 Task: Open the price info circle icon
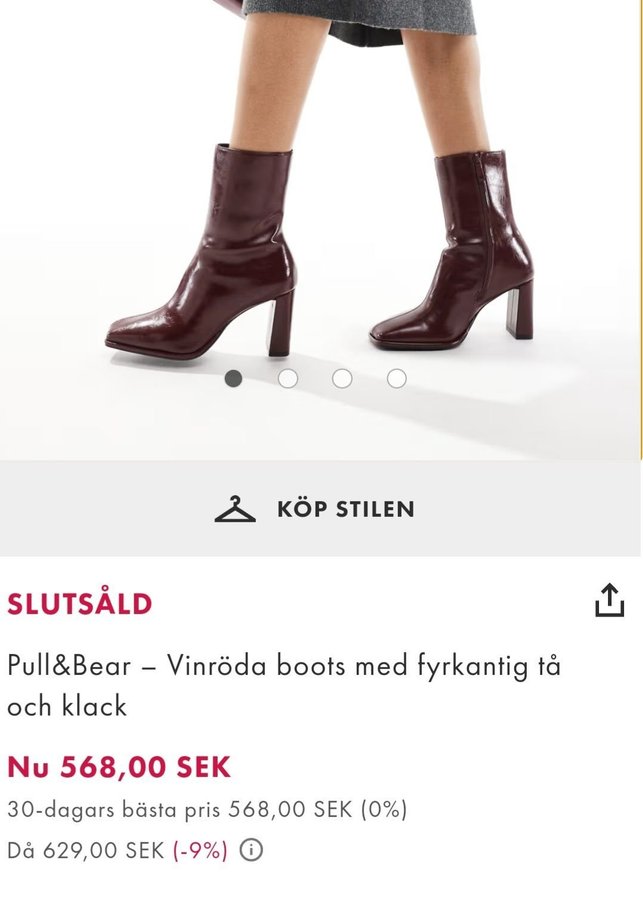click(252, 851)
